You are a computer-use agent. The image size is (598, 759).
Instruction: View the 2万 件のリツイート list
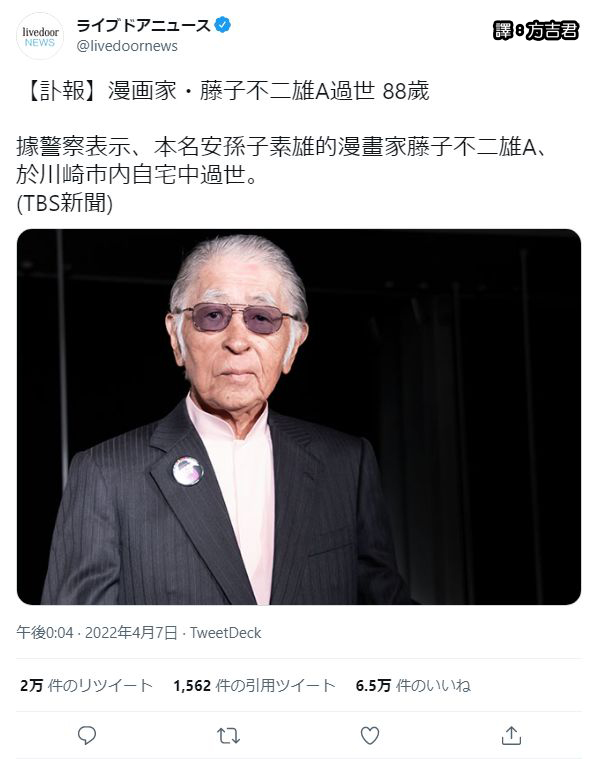pyautogui.click(x=87, y=685)
